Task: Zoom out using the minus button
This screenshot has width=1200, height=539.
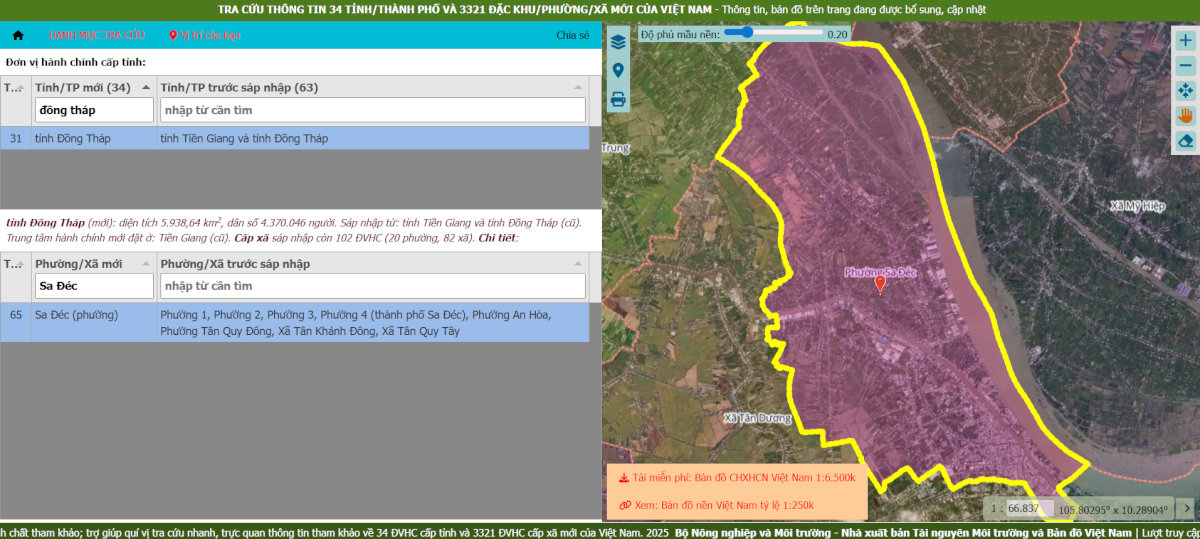Action: 1186,66
